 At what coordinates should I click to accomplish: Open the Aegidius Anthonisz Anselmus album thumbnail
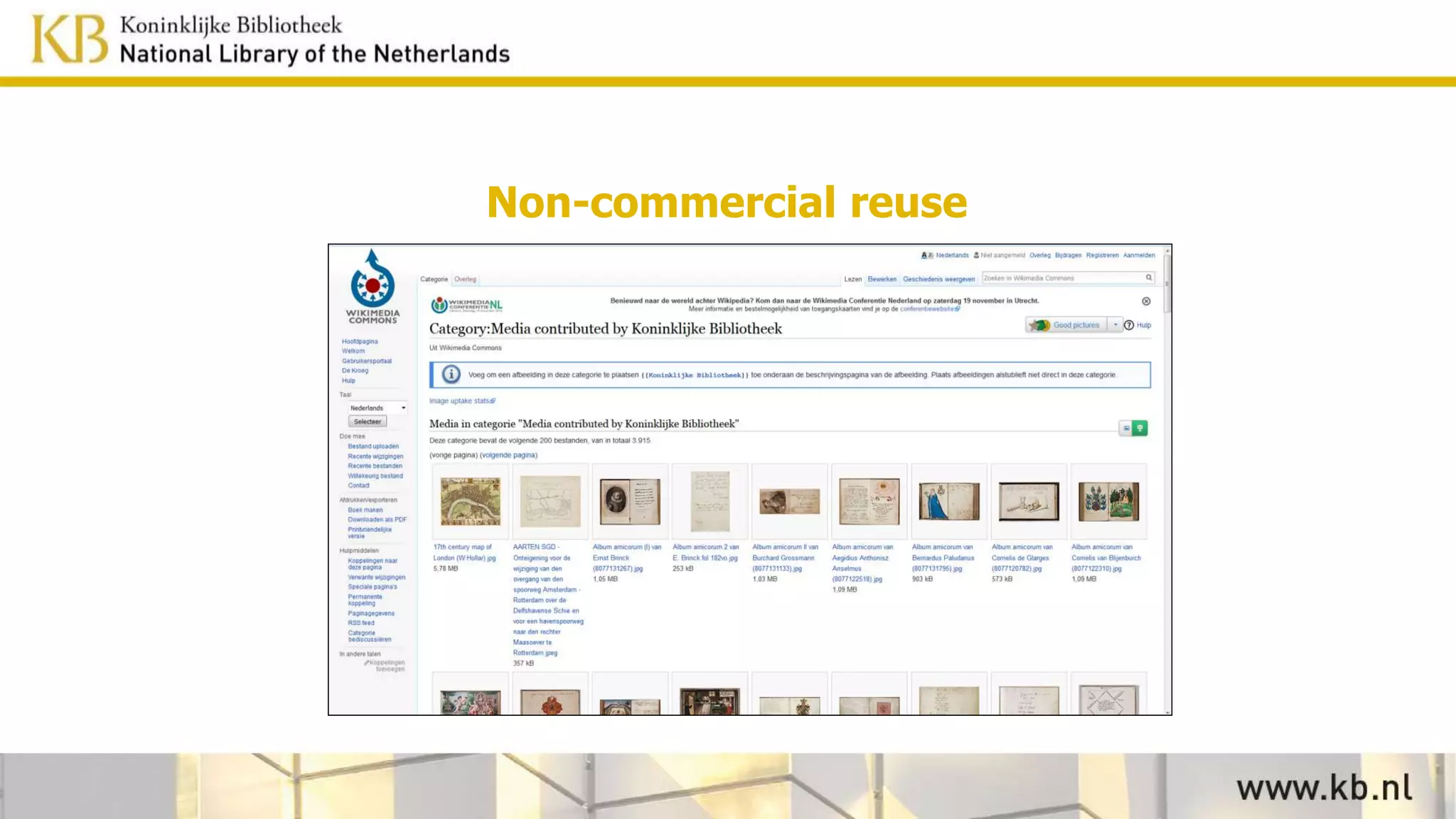click(x=869, y=501)
